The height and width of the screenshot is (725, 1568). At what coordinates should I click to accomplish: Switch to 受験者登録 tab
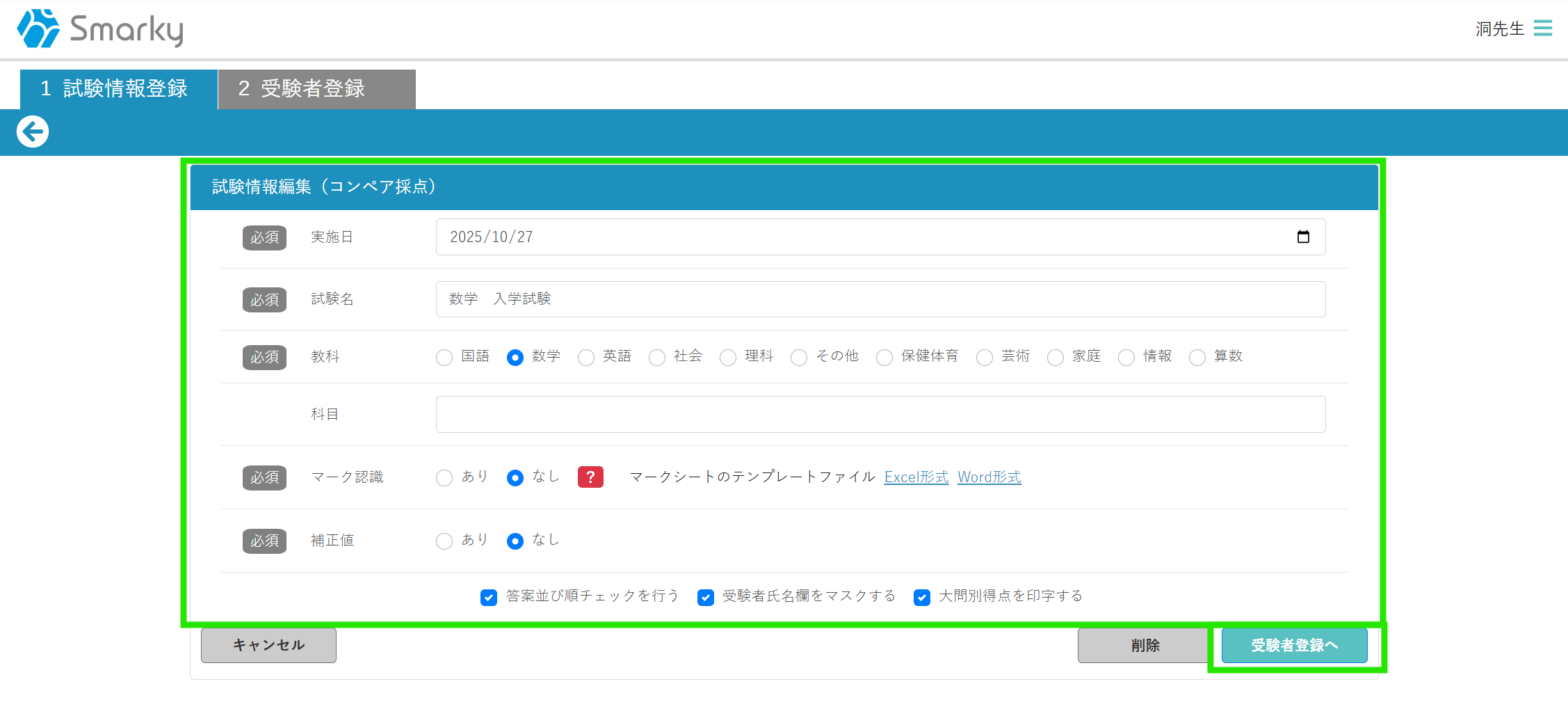(316, 89)
